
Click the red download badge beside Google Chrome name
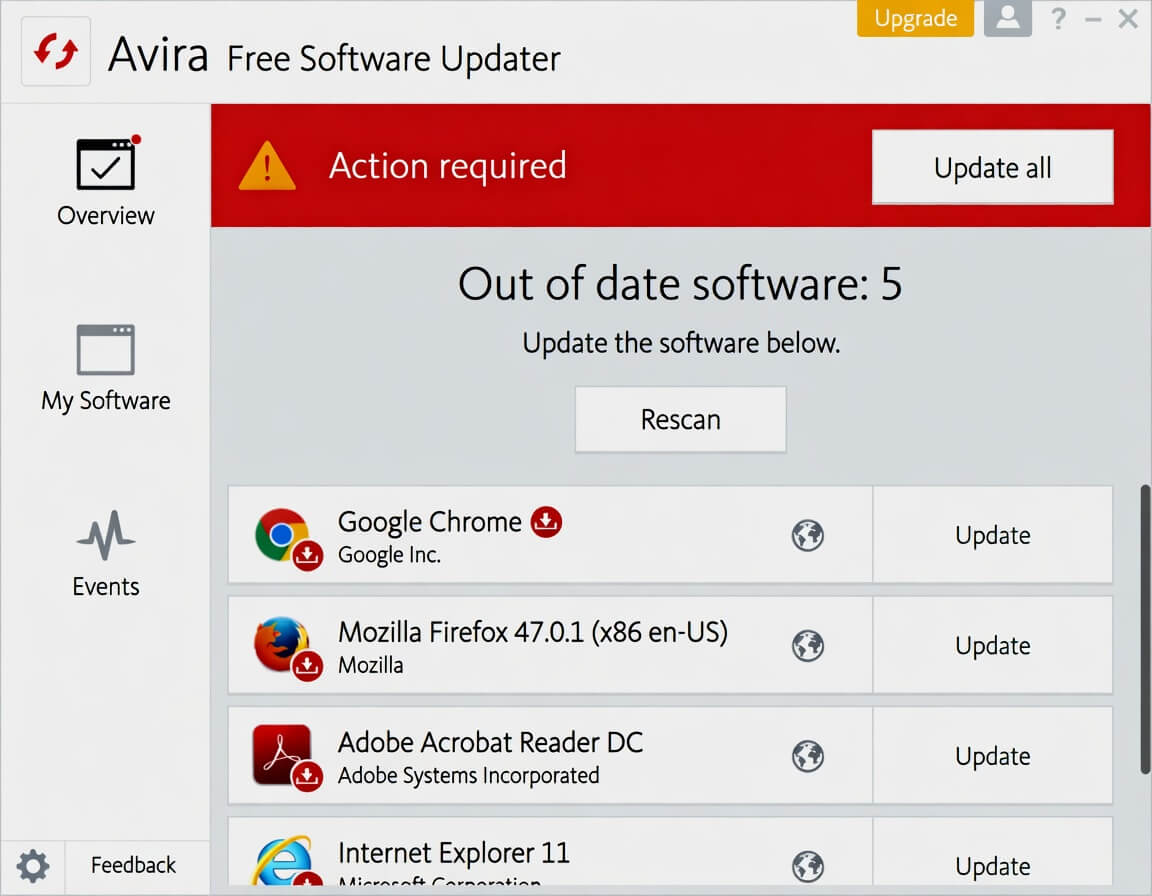(x=546, y=521)
